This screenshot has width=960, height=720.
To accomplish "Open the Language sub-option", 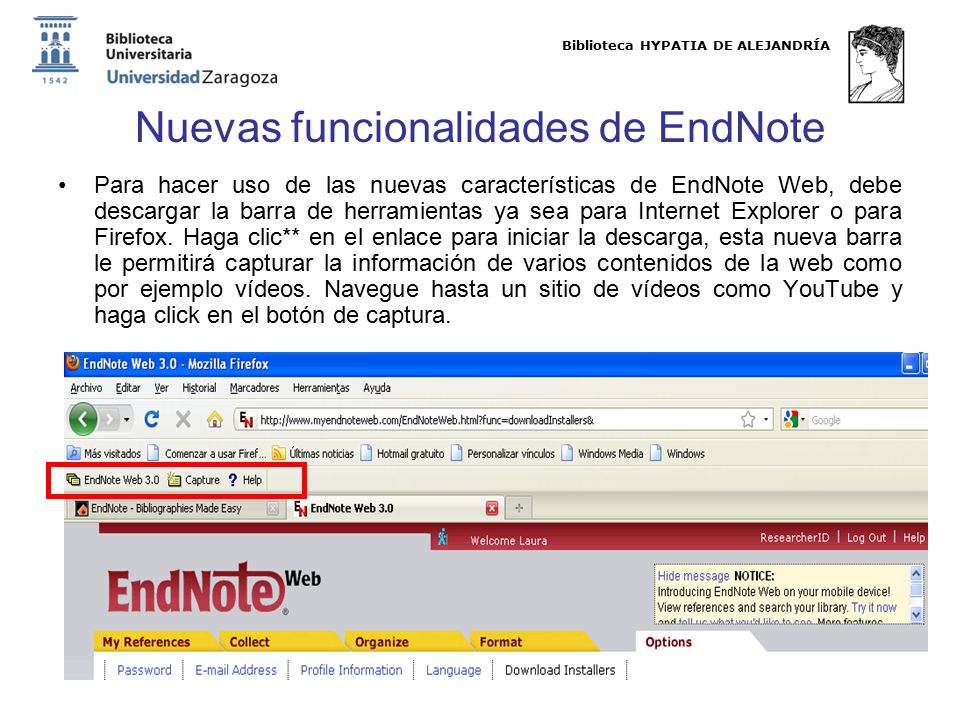I will point(453,670).
